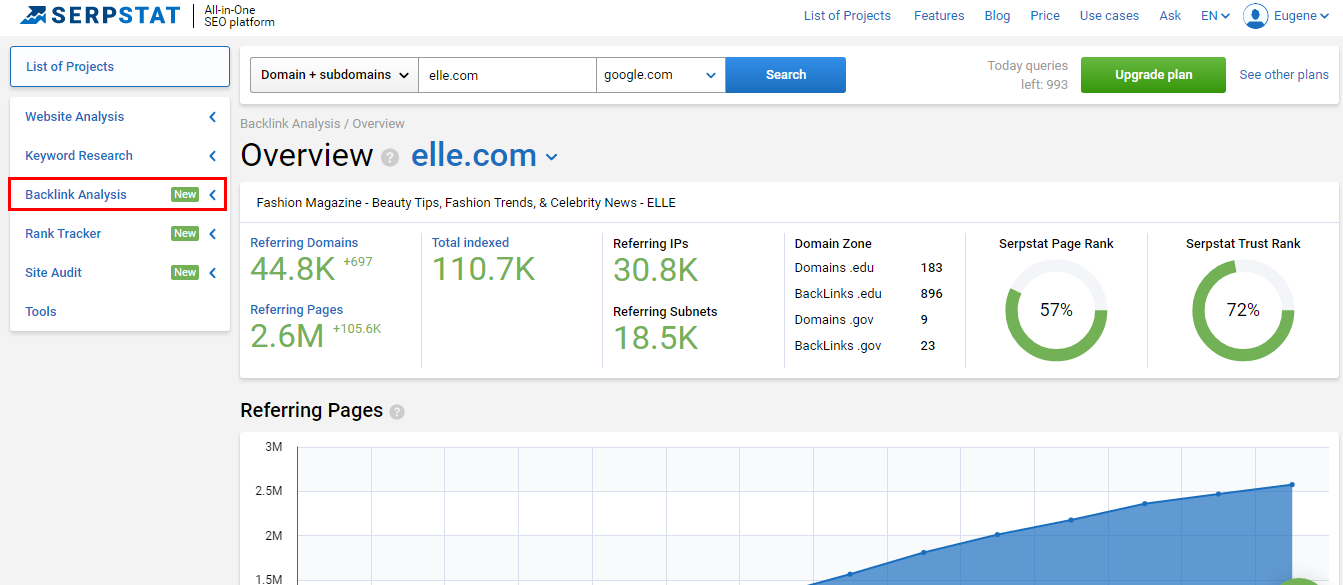1343x585 pixels.
Task: Click the 110.7K total indexed value
Action: point(484,269)
